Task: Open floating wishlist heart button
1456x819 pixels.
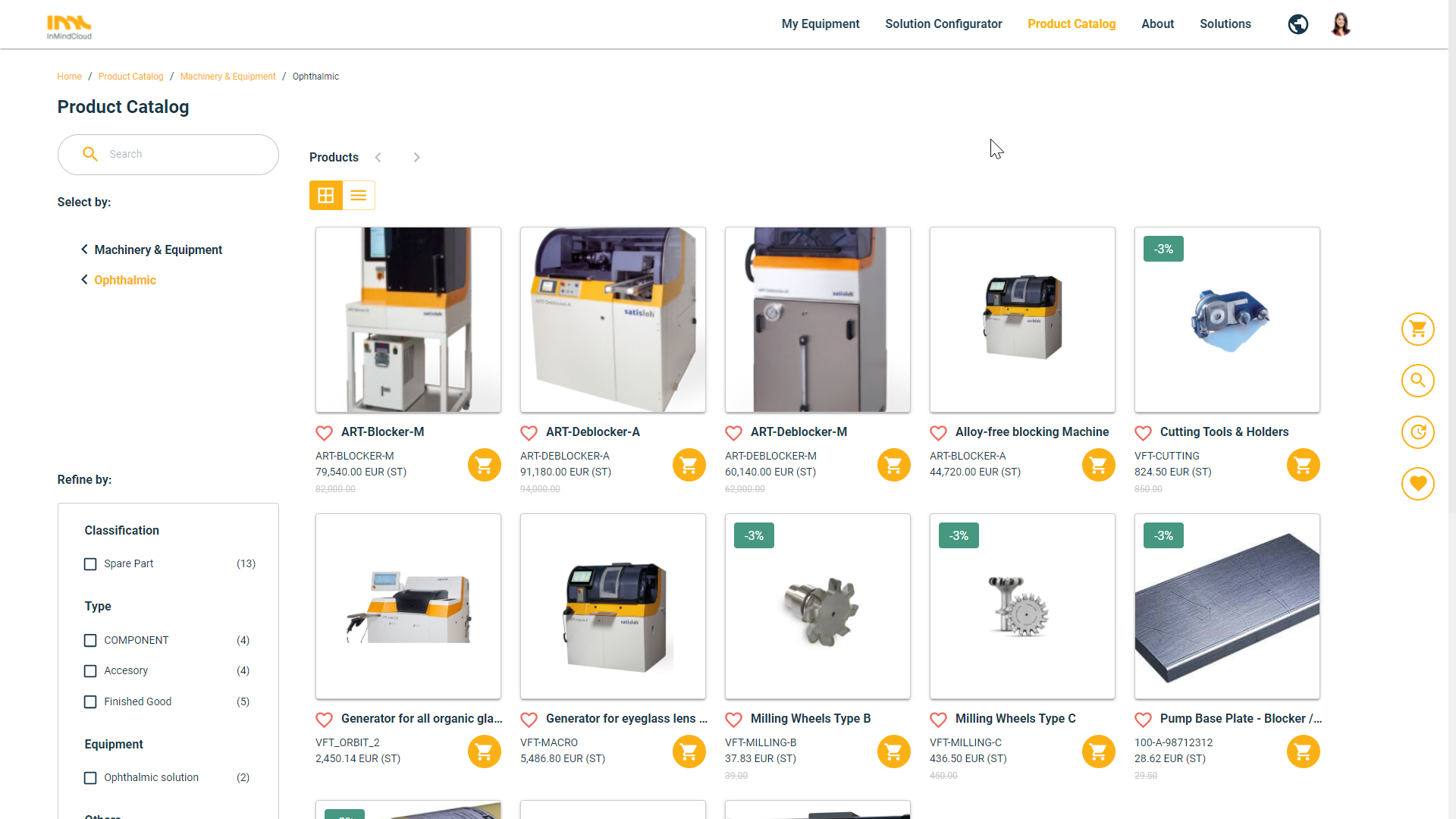Action: click(x=1417, y=484)
